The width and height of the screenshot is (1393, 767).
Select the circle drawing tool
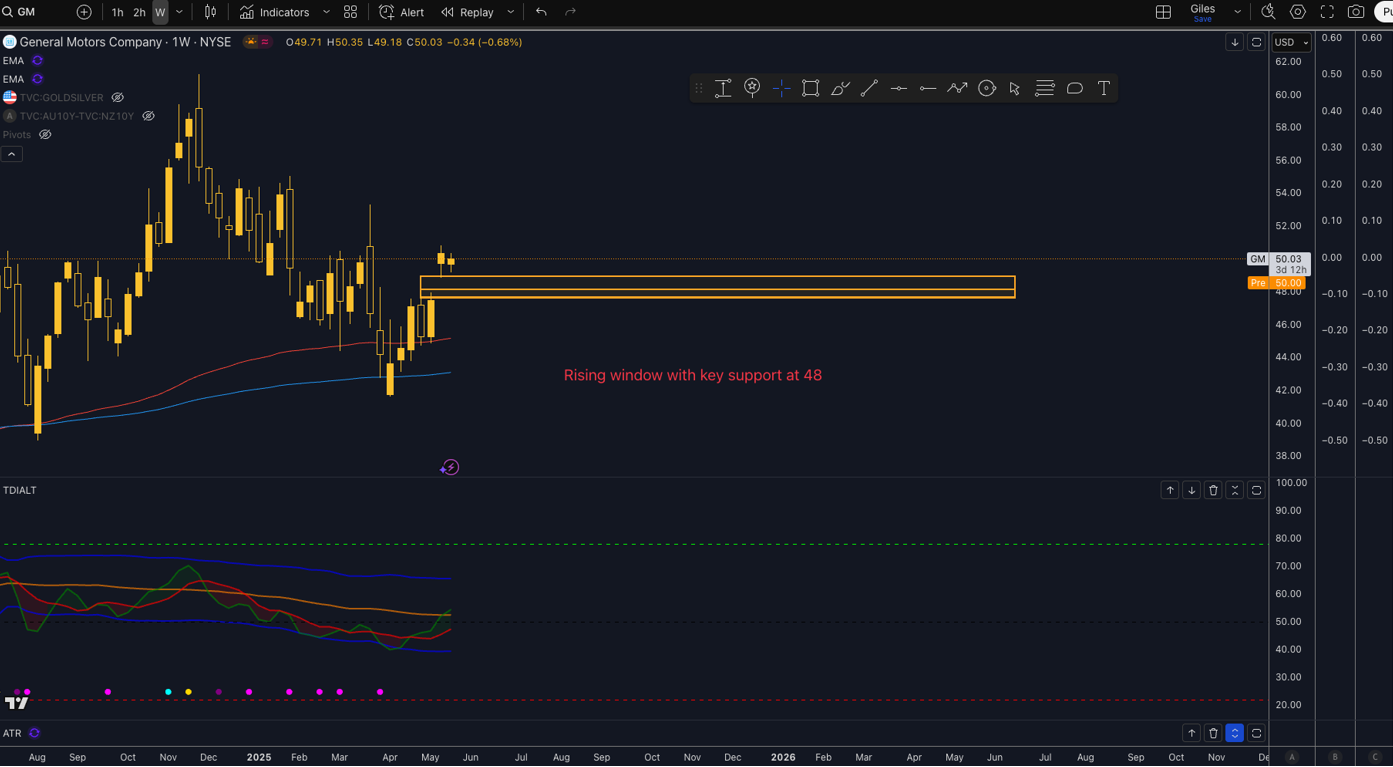pyautogui.click(x=987, y=88)
